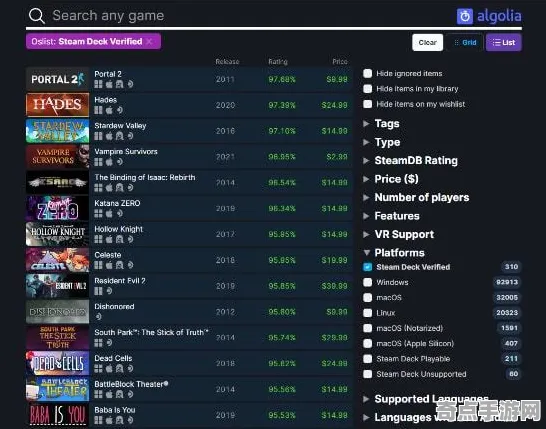
Task: Click macOS icon in Stardew Valley row
Action: click(109, 136)
